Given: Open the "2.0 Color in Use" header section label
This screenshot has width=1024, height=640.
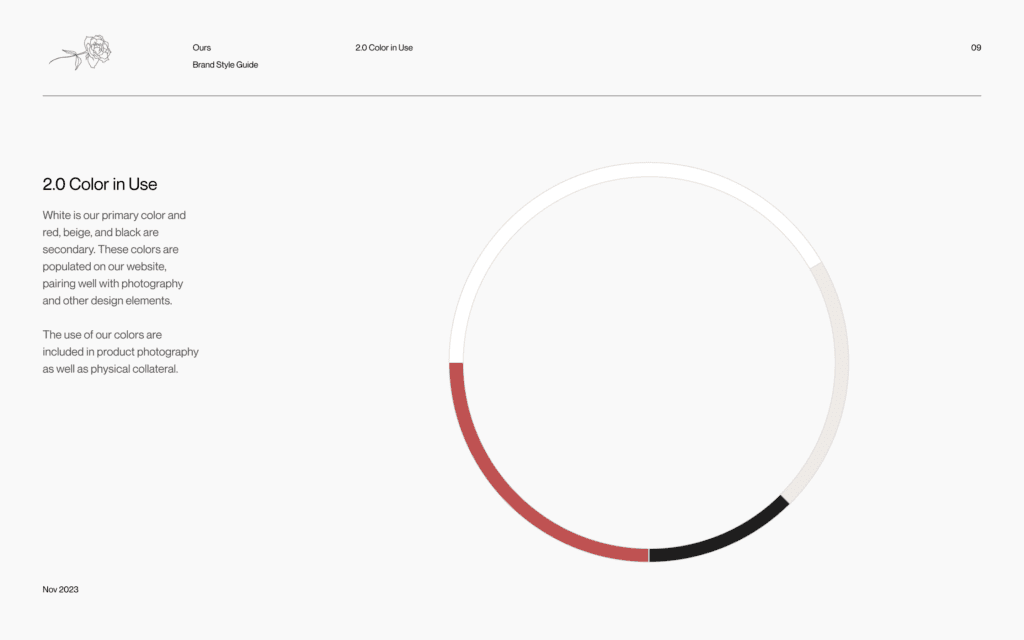Looking at the screenshot, I should pyautogui.click(x=384, y=48).
